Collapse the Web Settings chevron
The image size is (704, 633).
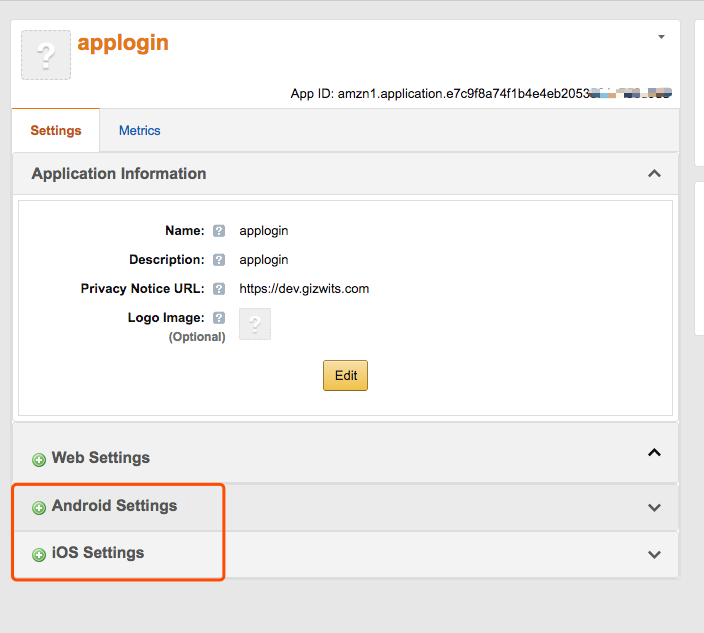[654, 453]
